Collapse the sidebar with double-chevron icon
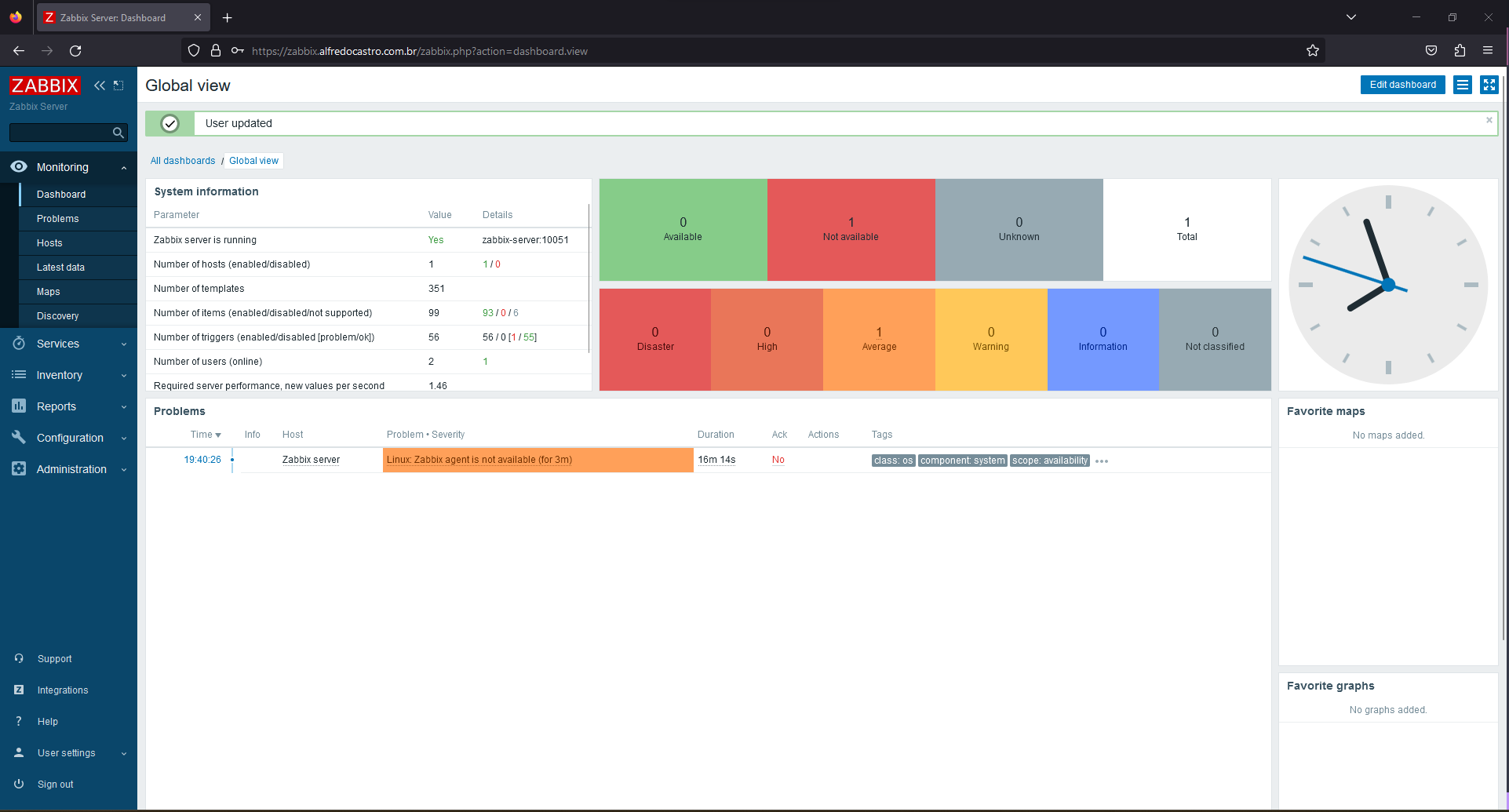This screenshot has width=1509, height=812. click(x=100, y=86)
